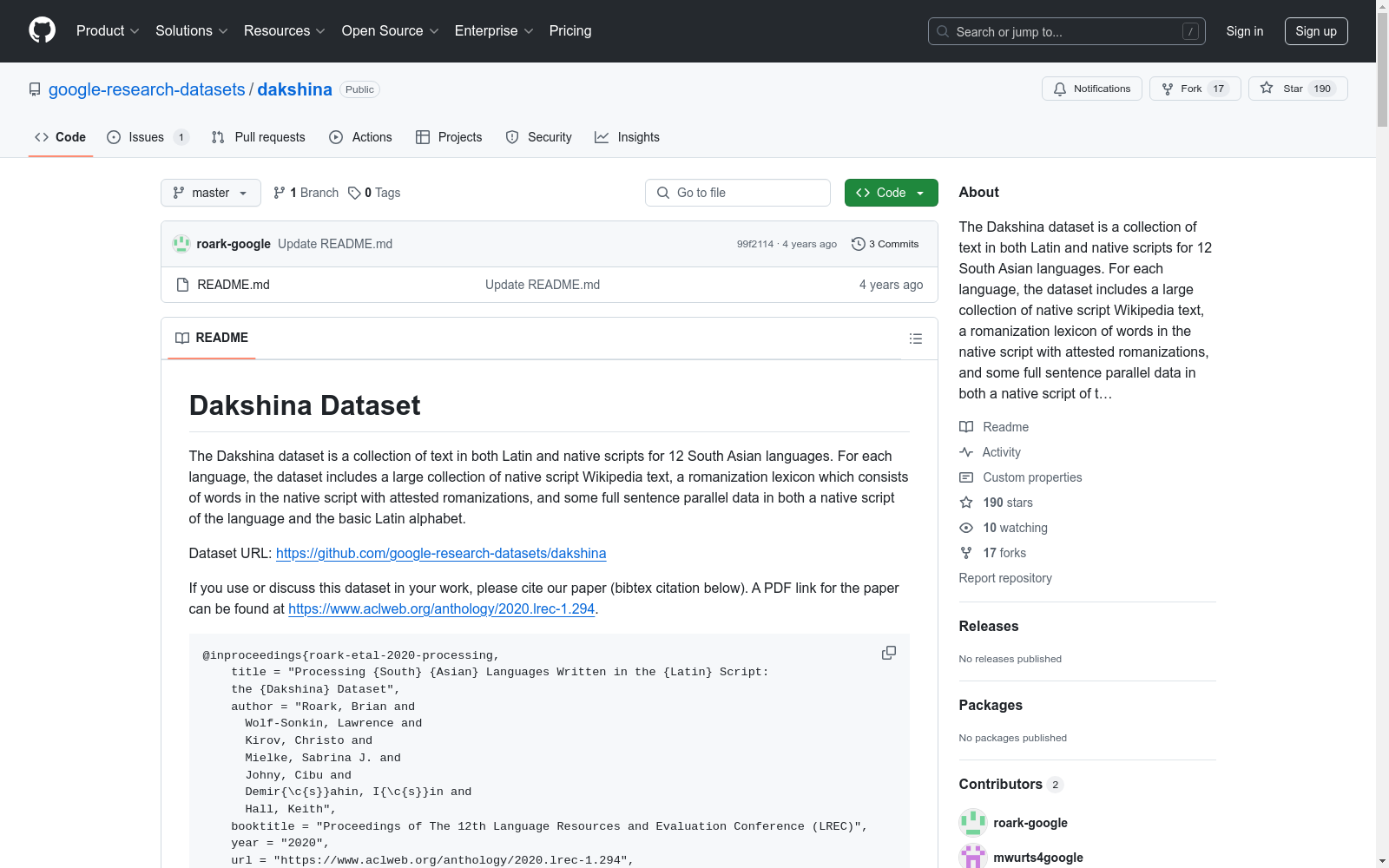This screenshot has width=1389, height=868.
Task: Click the Sign up button
Action: [1316, 31]
